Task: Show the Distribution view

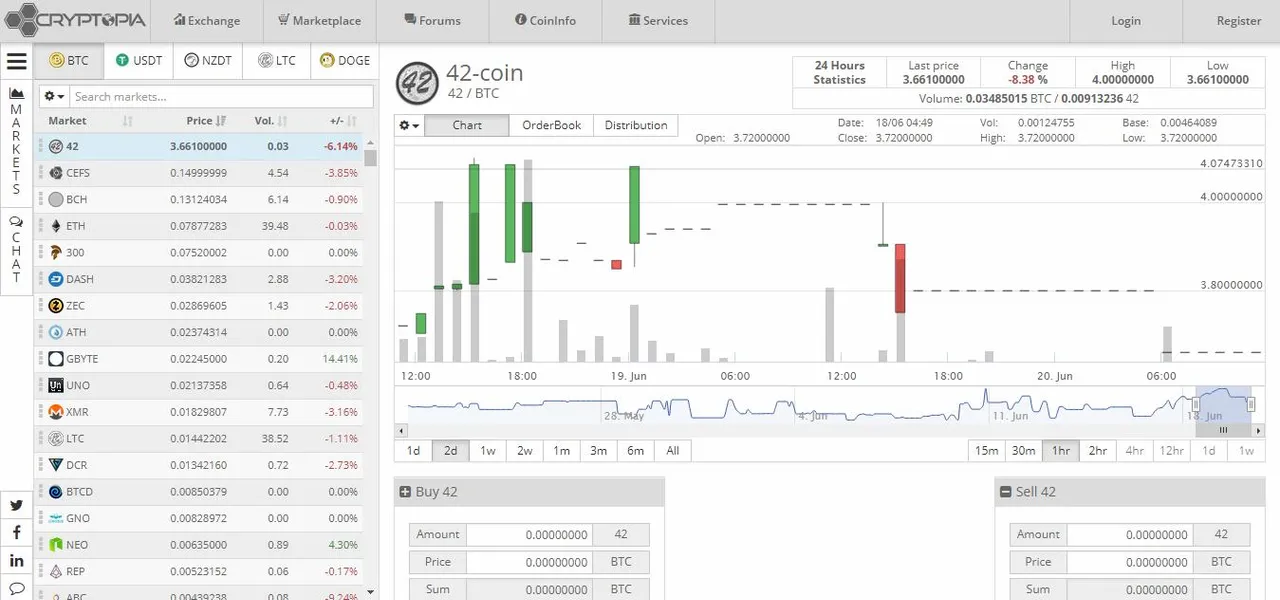Action: [x=636, y=125]
